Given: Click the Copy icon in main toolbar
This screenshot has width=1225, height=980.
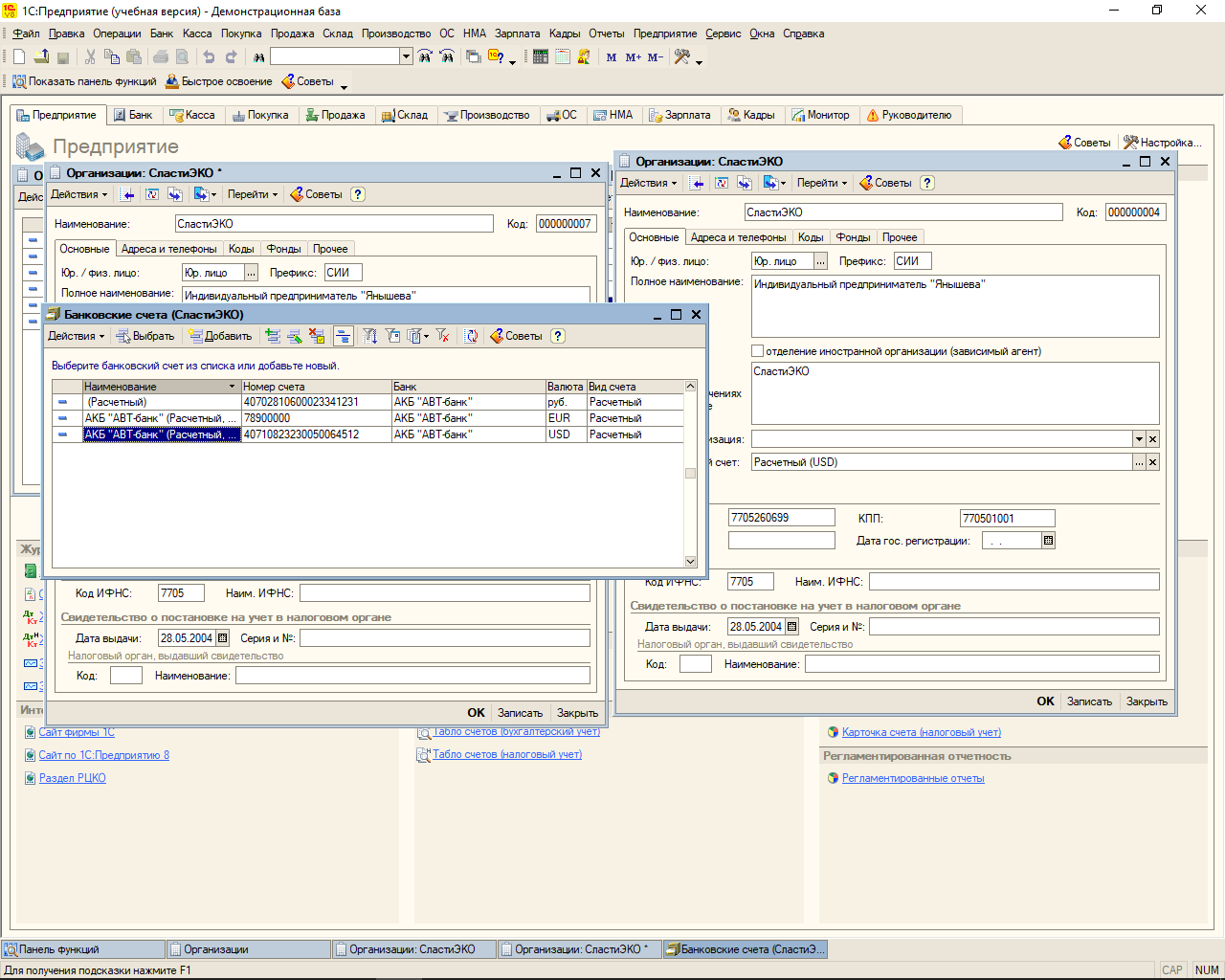Looking at the screenshot, I should pos(112,57).
